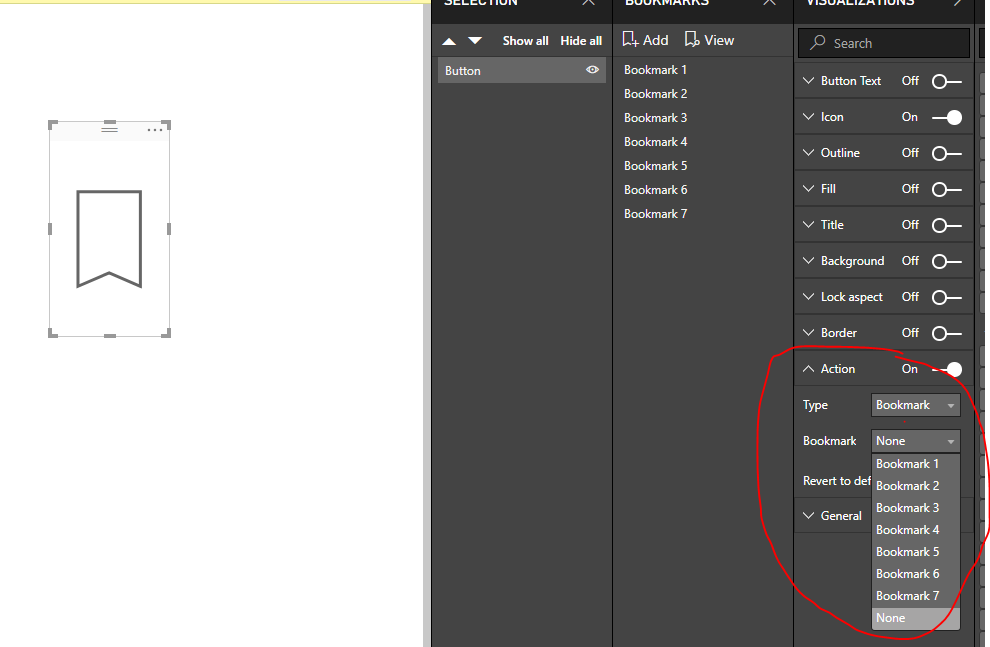Select None option in dropdown list
The image size is (990, 647).
(x=915, y=619)
